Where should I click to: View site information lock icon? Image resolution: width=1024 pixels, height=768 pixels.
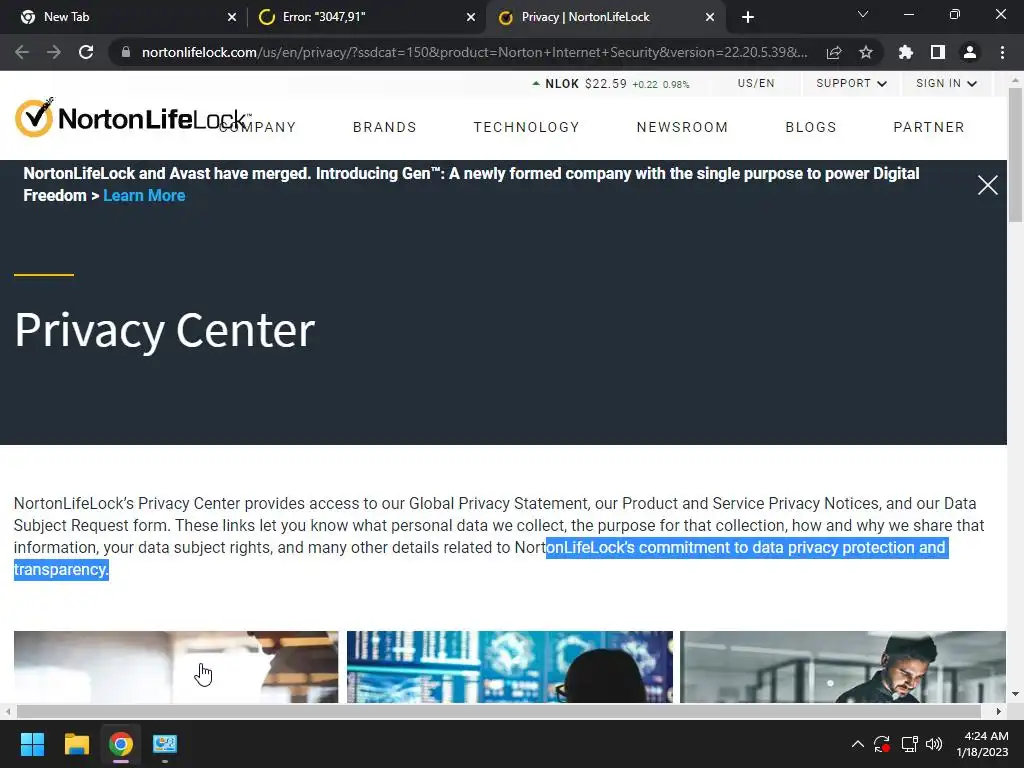[126, 52]
